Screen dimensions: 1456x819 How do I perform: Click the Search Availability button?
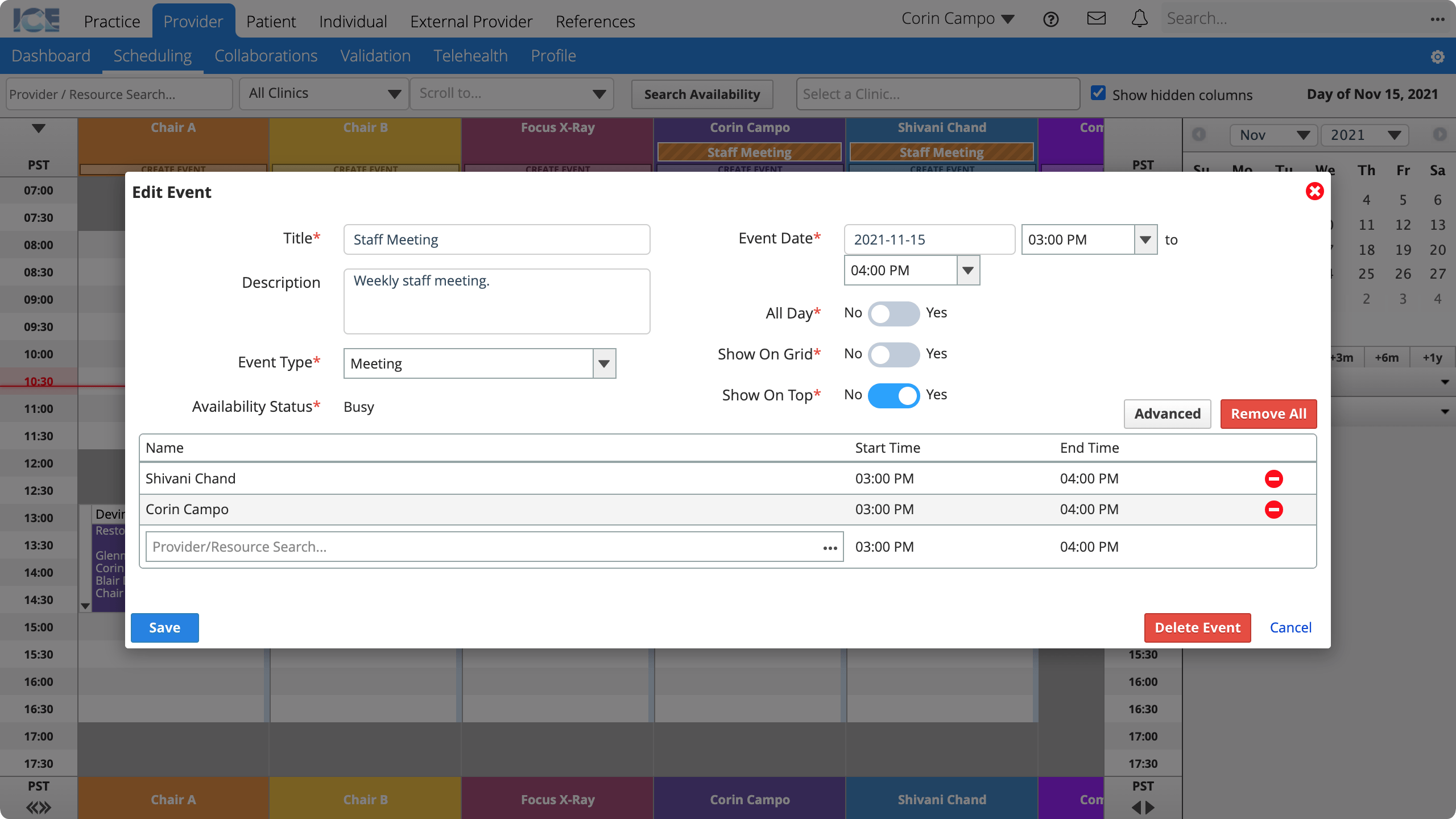coord(702,94)
